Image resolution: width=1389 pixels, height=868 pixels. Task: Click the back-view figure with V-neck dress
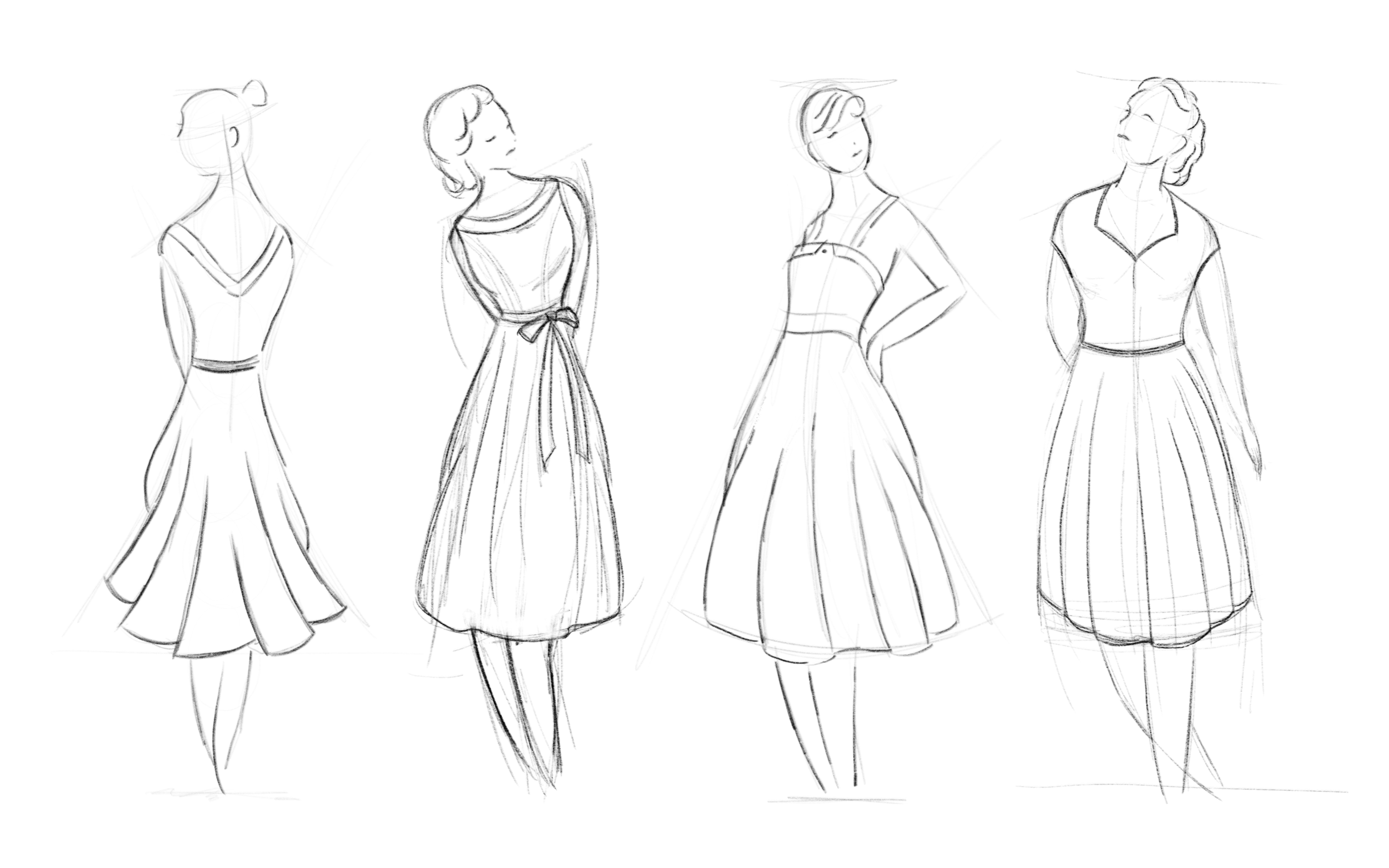click(227, 436)
